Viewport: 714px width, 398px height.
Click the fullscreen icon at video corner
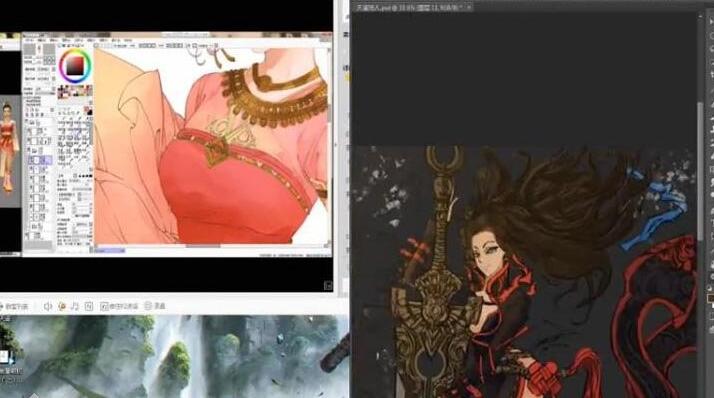click(x=328, y=286)
